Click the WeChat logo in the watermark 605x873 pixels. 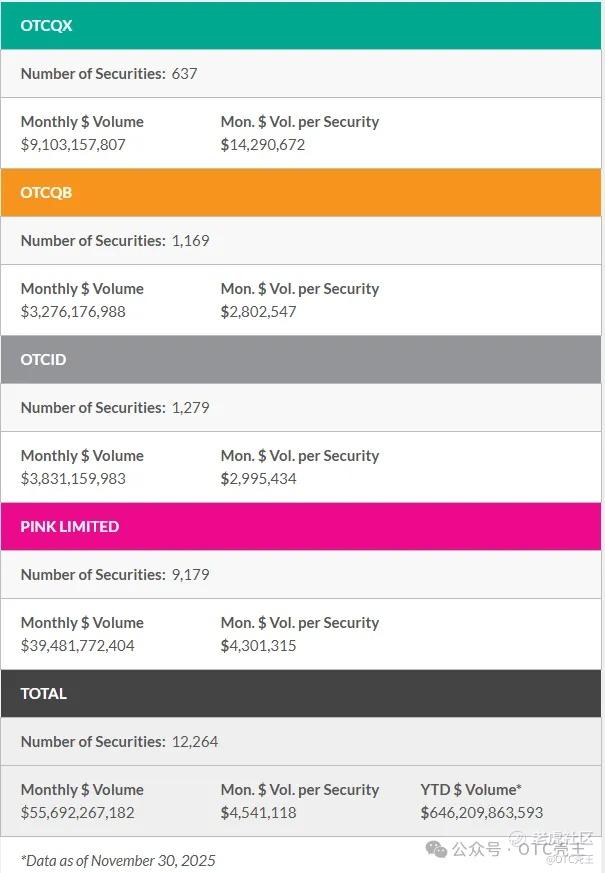pyautogui.click(x=437, y=848)
